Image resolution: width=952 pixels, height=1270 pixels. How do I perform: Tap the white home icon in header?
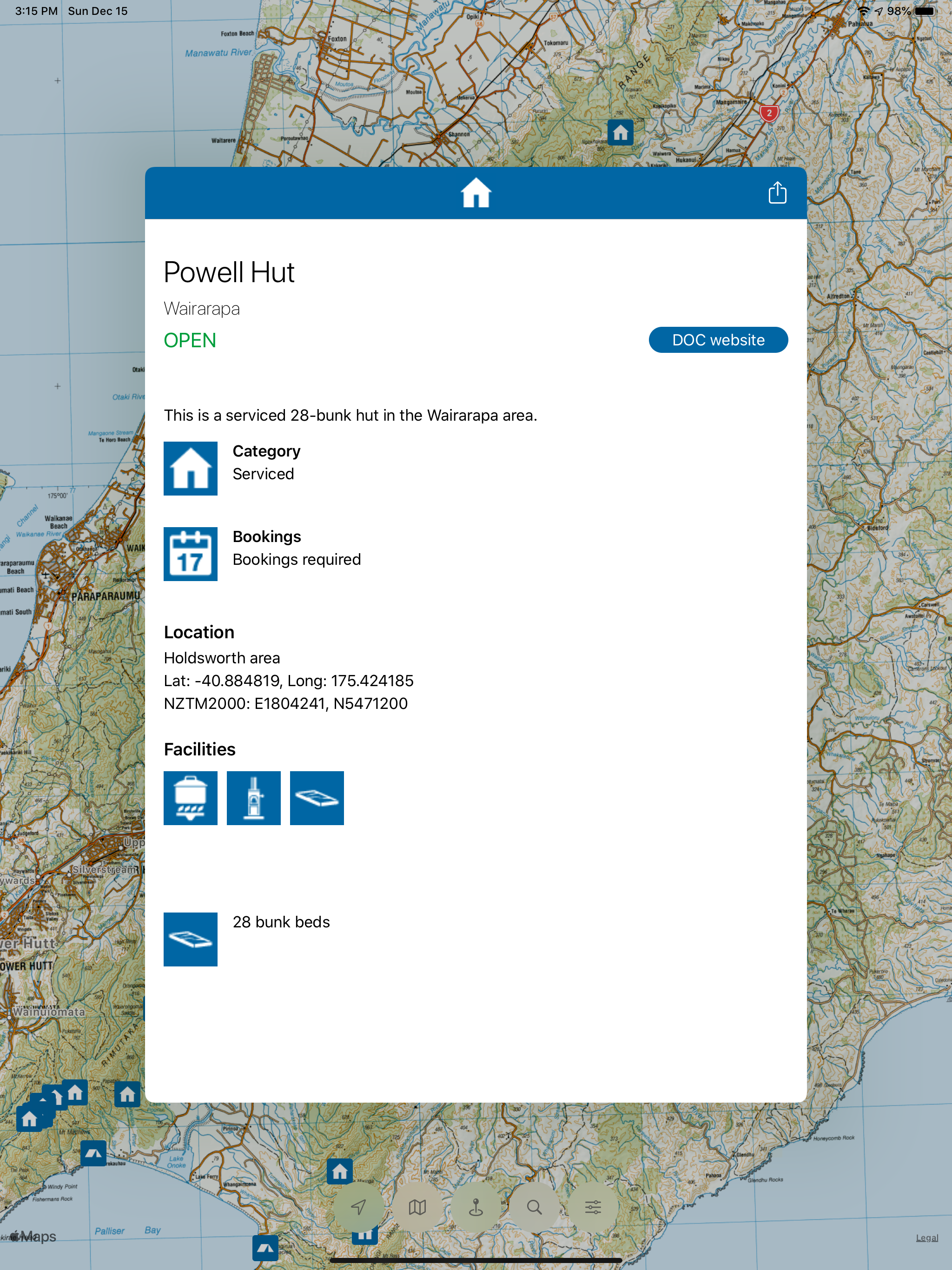476,193
